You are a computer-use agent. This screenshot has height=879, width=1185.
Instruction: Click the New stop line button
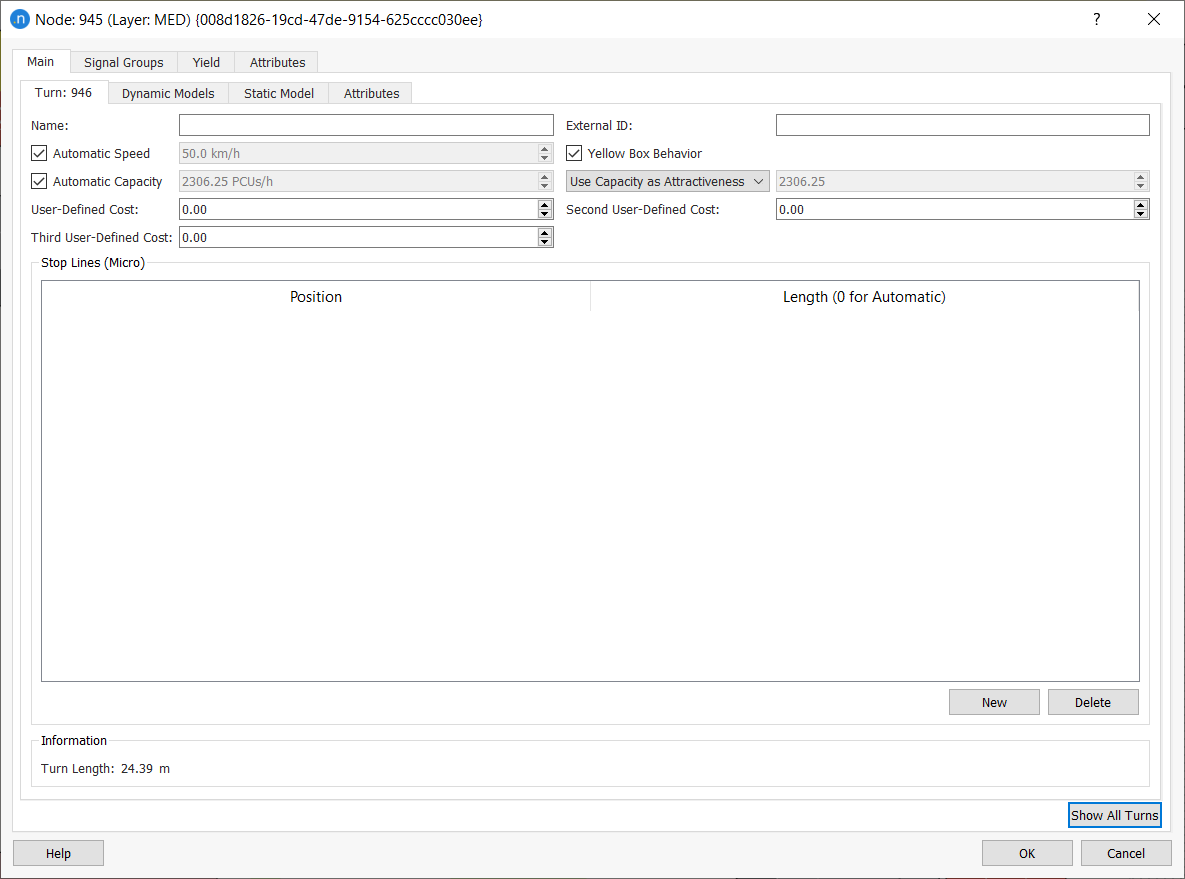[x=994, y=702]
